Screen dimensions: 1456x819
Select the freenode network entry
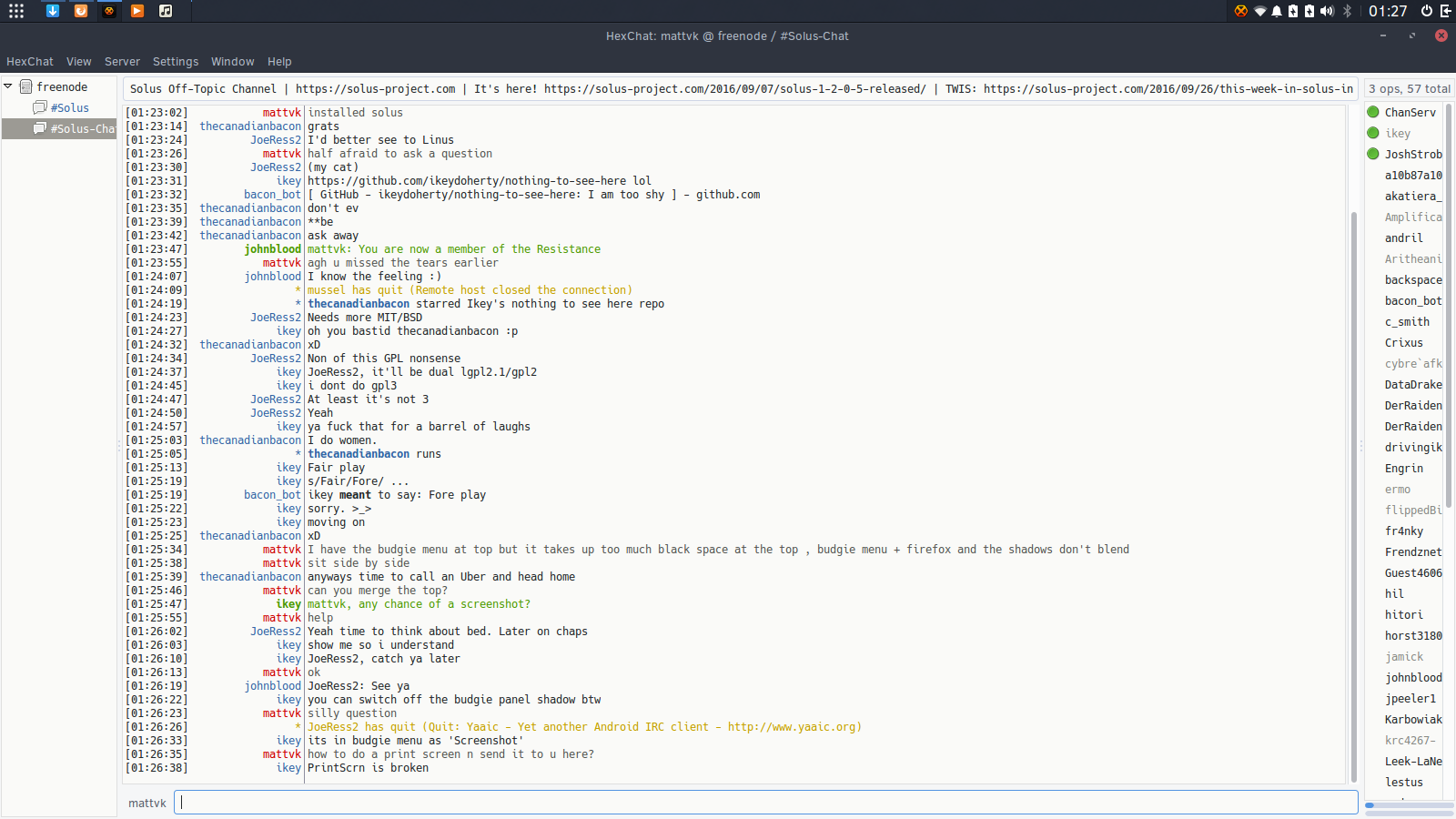click(60, 86)
